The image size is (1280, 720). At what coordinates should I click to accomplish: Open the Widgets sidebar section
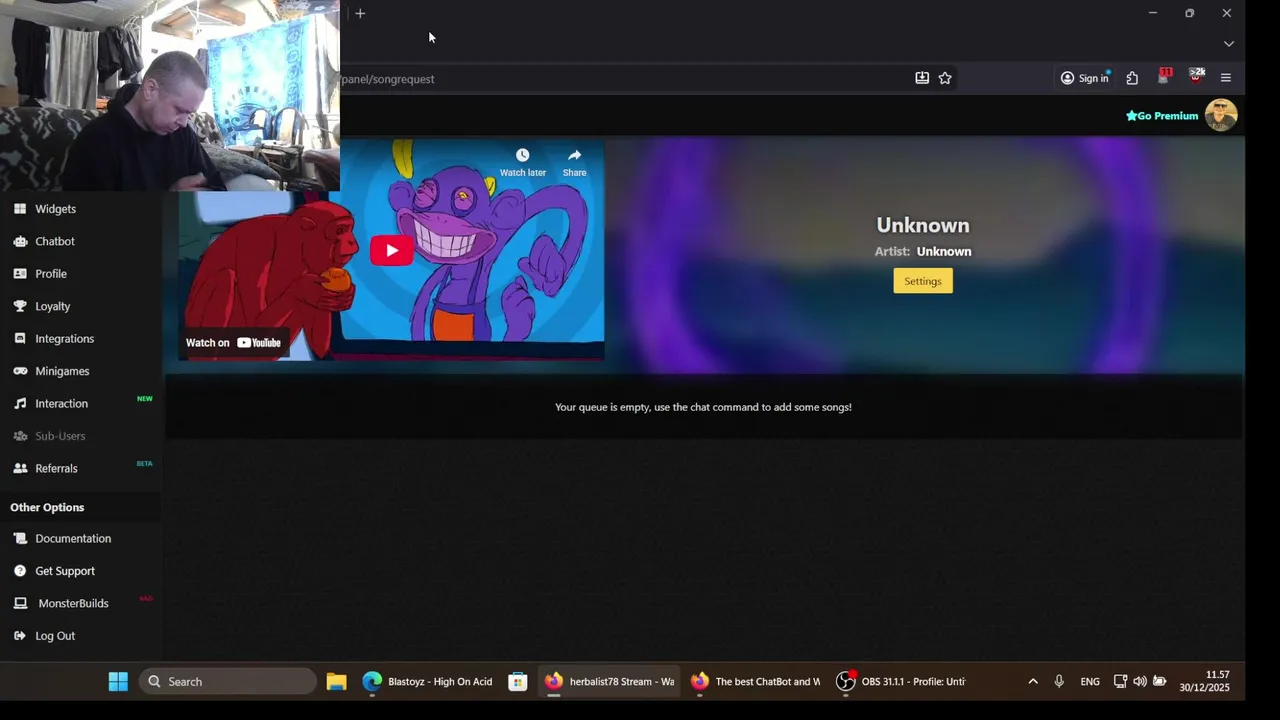pos(55,209)
